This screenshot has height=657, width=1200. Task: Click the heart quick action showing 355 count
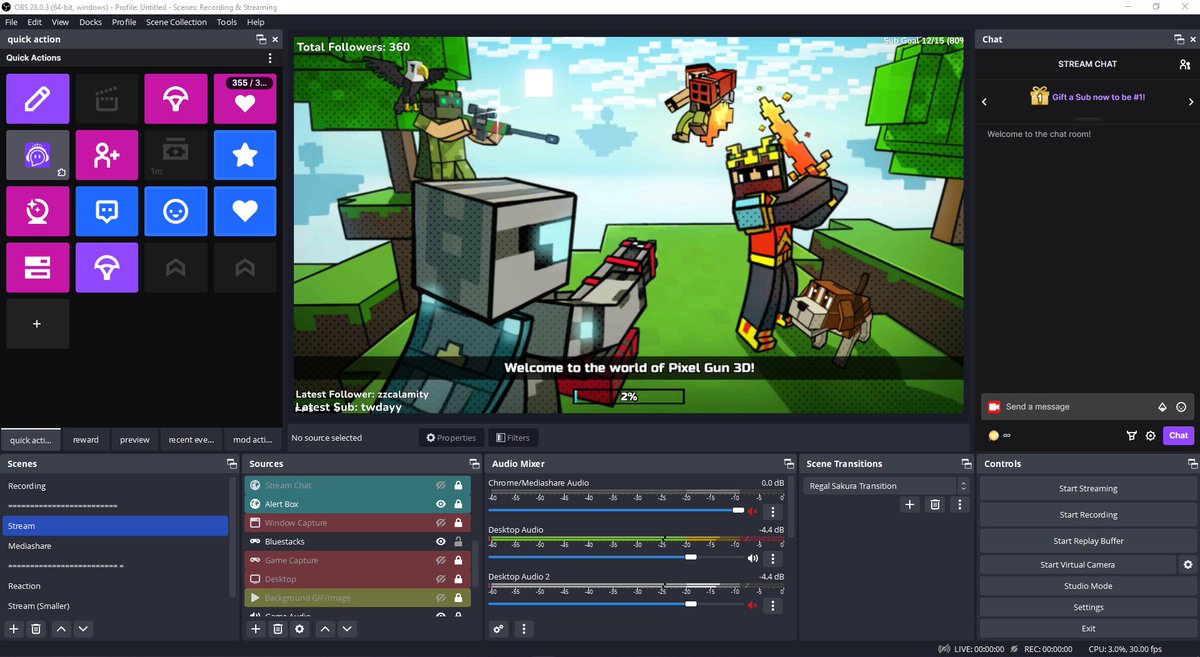[245, 98]
